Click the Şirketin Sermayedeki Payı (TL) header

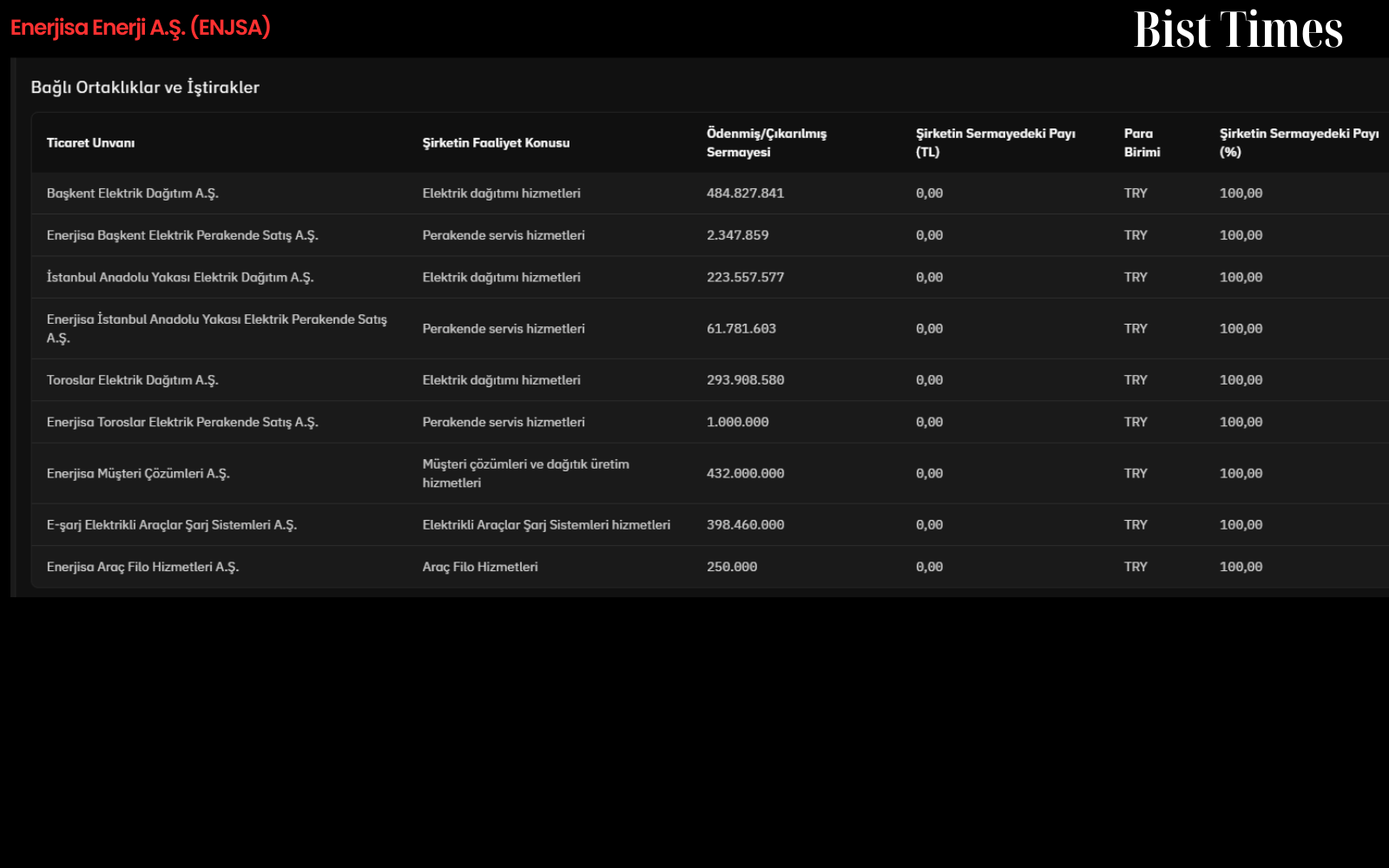[996, 142]
